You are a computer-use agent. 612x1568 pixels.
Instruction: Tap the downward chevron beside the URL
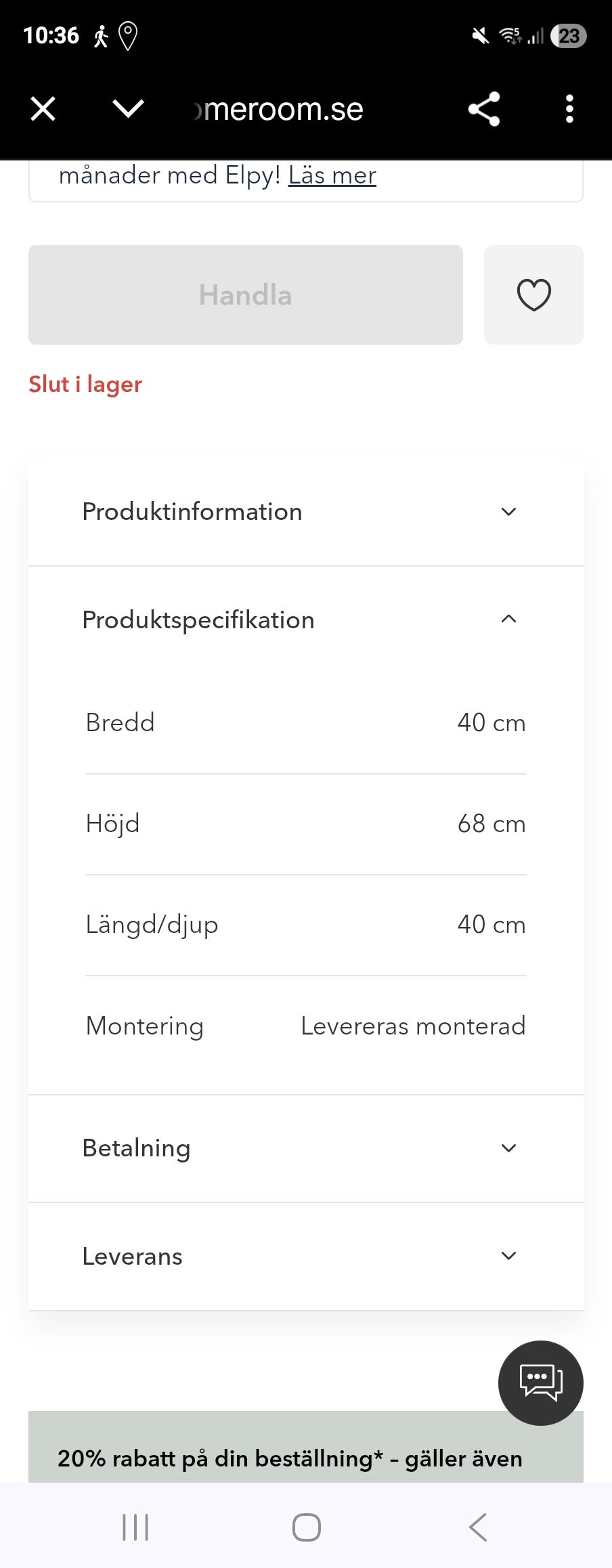128,108
